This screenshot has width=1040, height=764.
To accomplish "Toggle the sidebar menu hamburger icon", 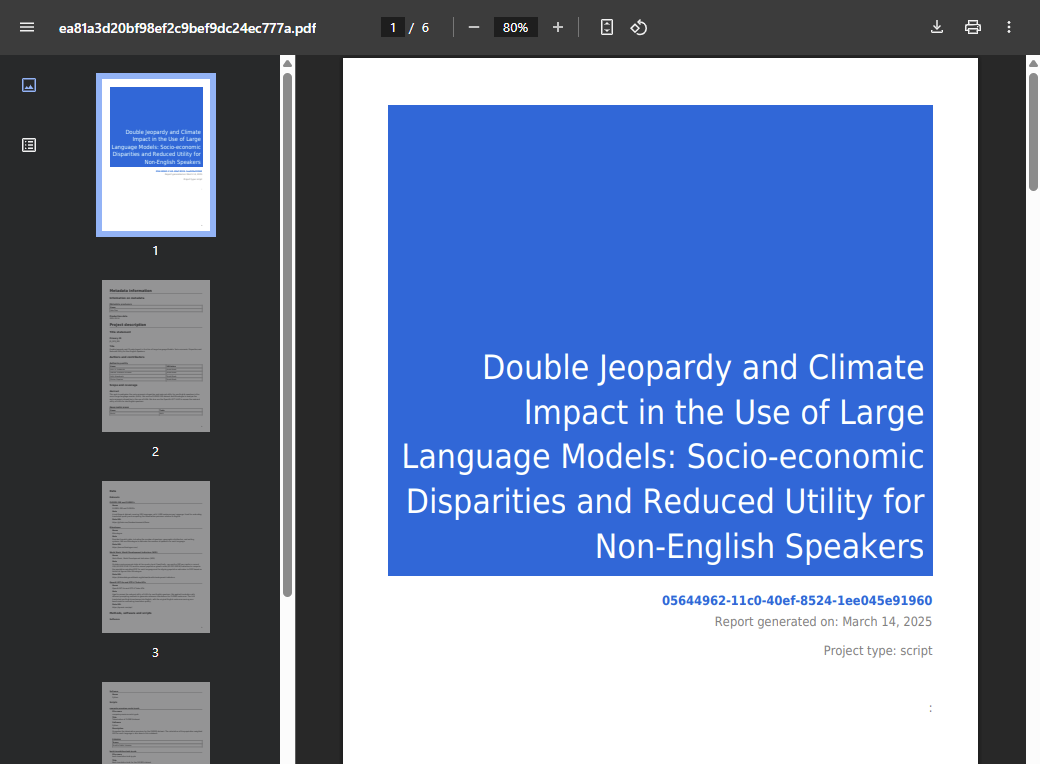I will click(x=27, y=27).
